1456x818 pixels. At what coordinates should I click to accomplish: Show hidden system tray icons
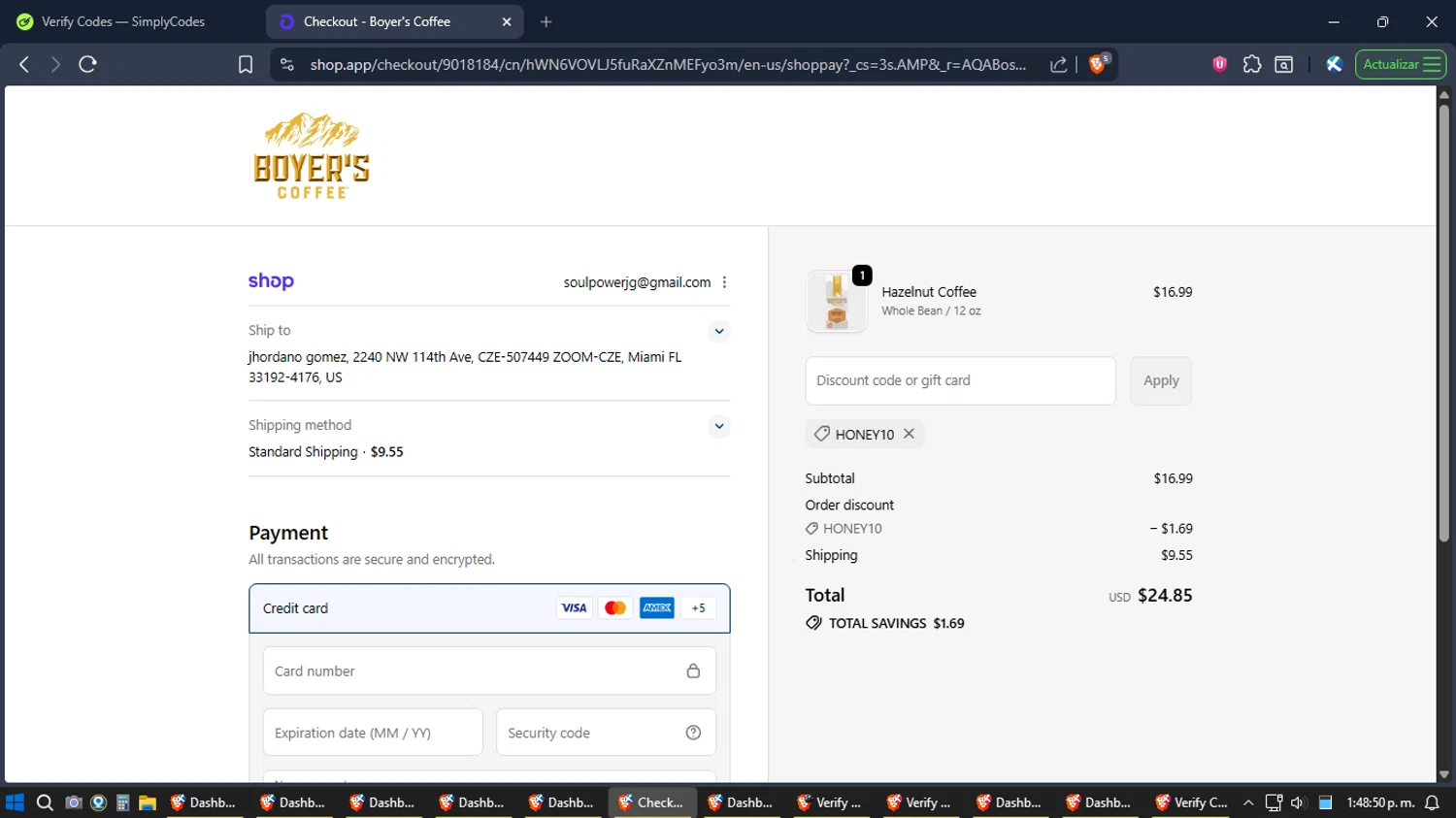[1248, 802]
